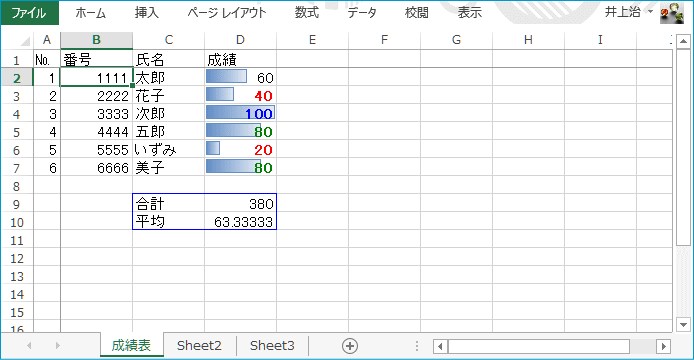Click the name cell 花子
Image resolution: width=694 pixels, height=360 pixels.
pos(169,96)
